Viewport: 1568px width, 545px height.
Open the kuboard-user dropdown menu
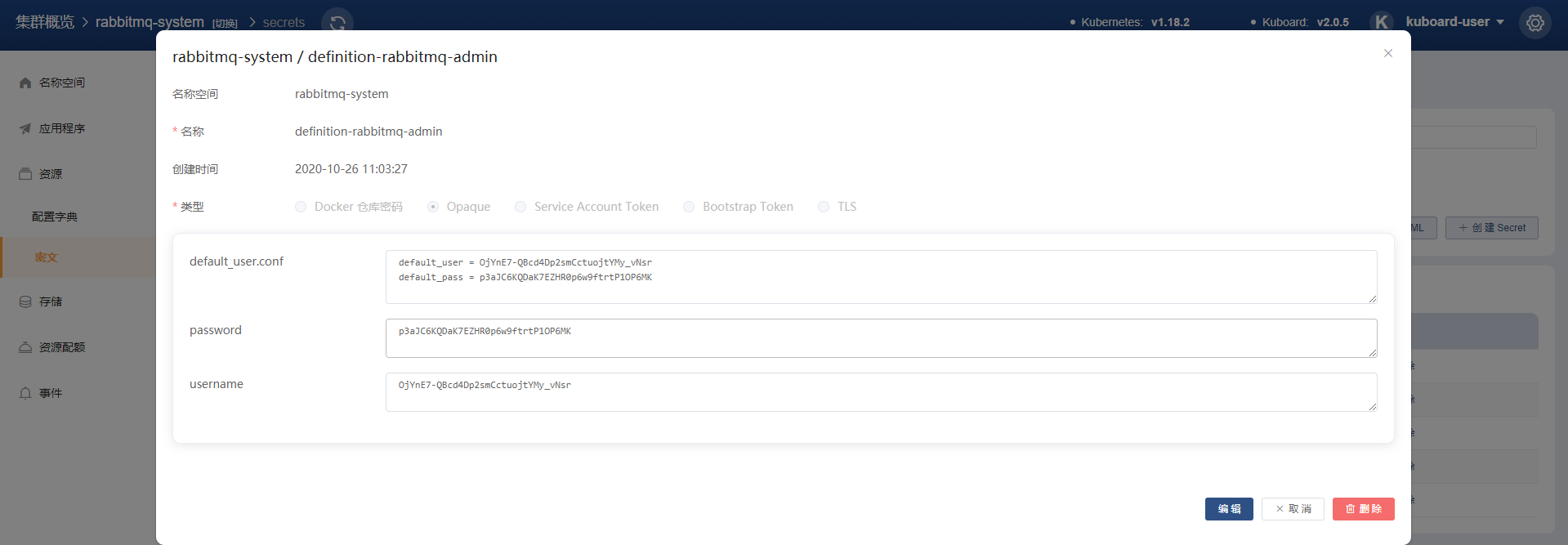point(1455,22)
